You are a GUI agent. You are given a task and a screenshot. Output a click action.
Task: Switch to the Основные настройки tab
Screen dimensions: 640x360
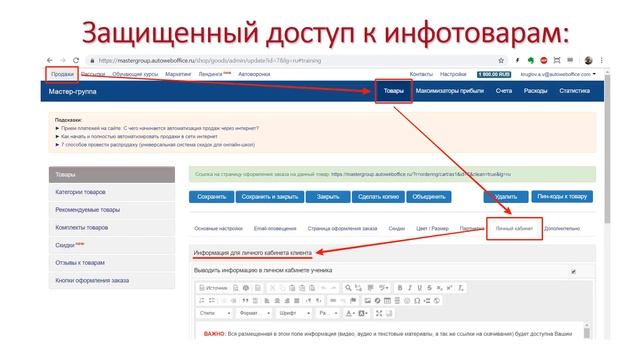click(x=218, y=229)
